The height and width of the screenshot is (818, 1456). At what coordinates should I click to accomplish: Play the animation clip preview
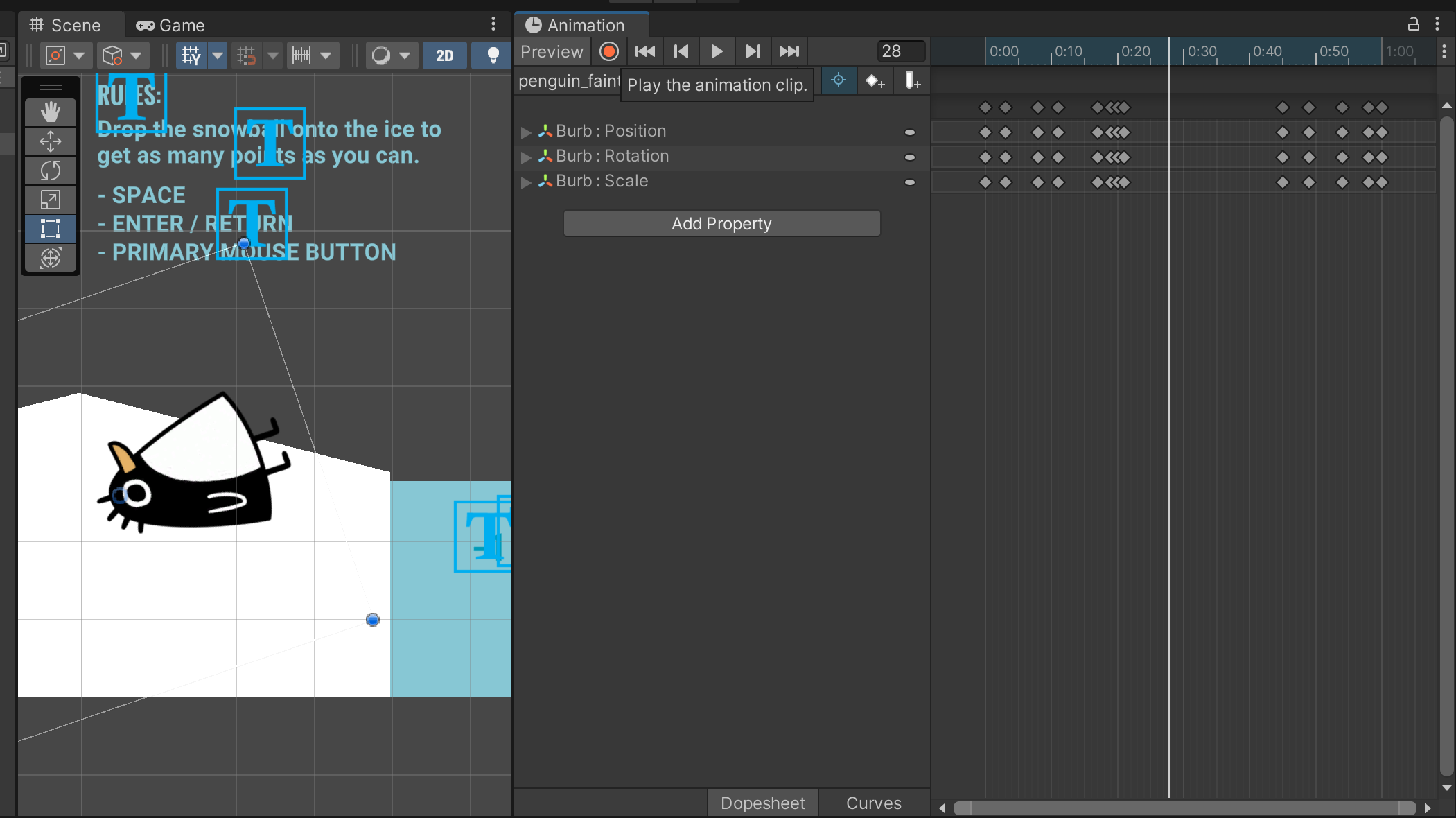coord(716,51)
